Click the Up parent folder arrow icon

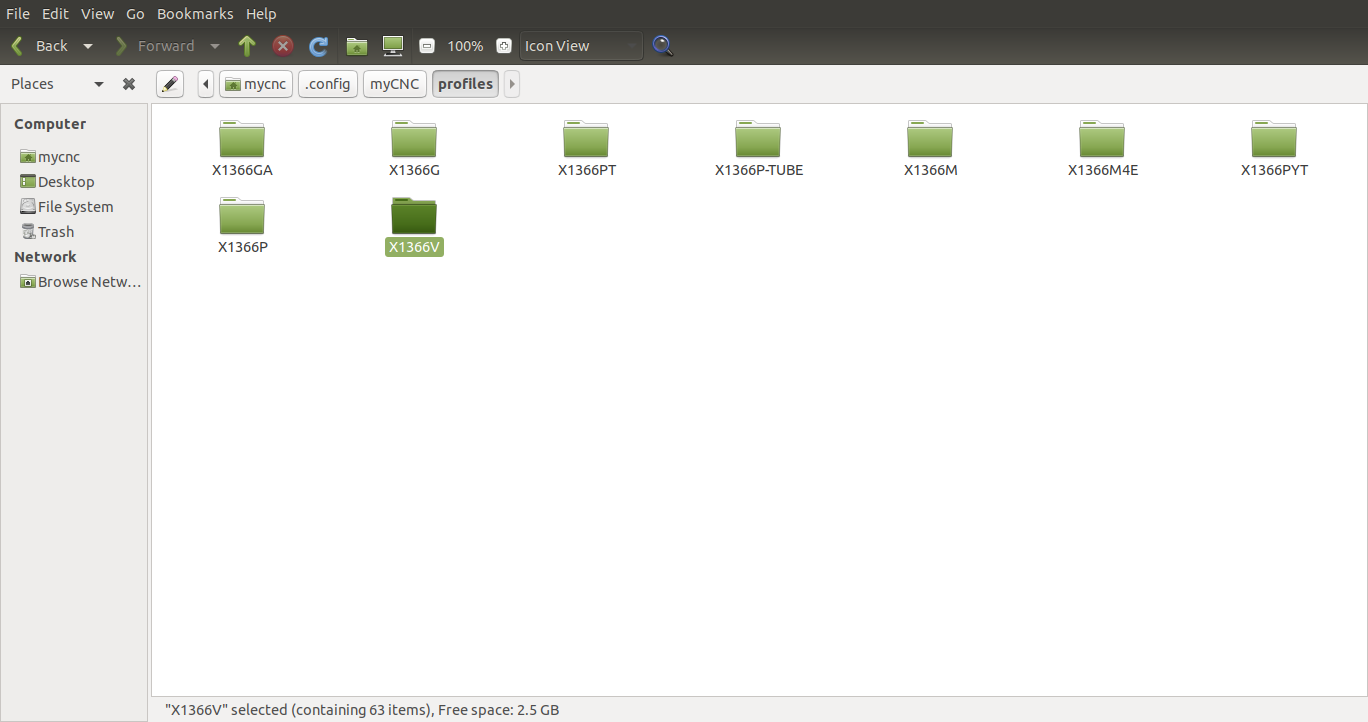247,46
